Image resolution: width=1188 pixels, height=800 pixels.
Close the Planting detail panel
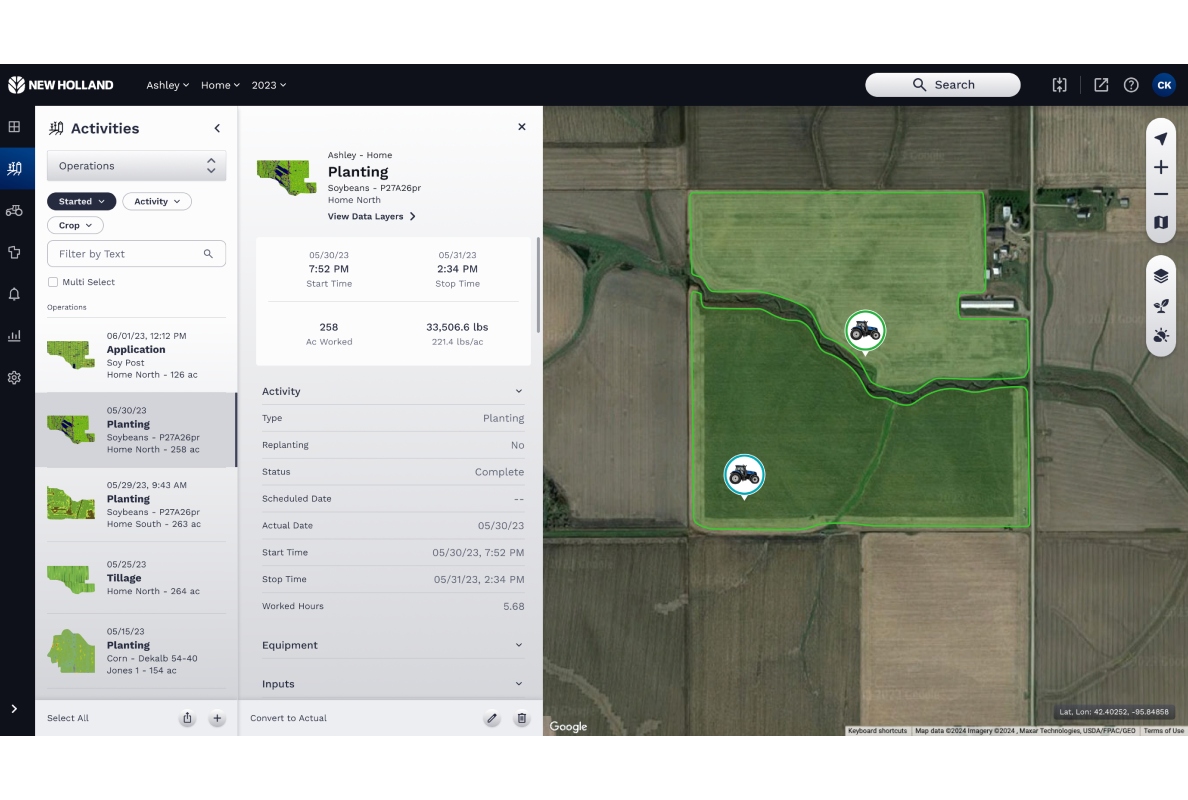pyautogui.click(x=521, y=127)
